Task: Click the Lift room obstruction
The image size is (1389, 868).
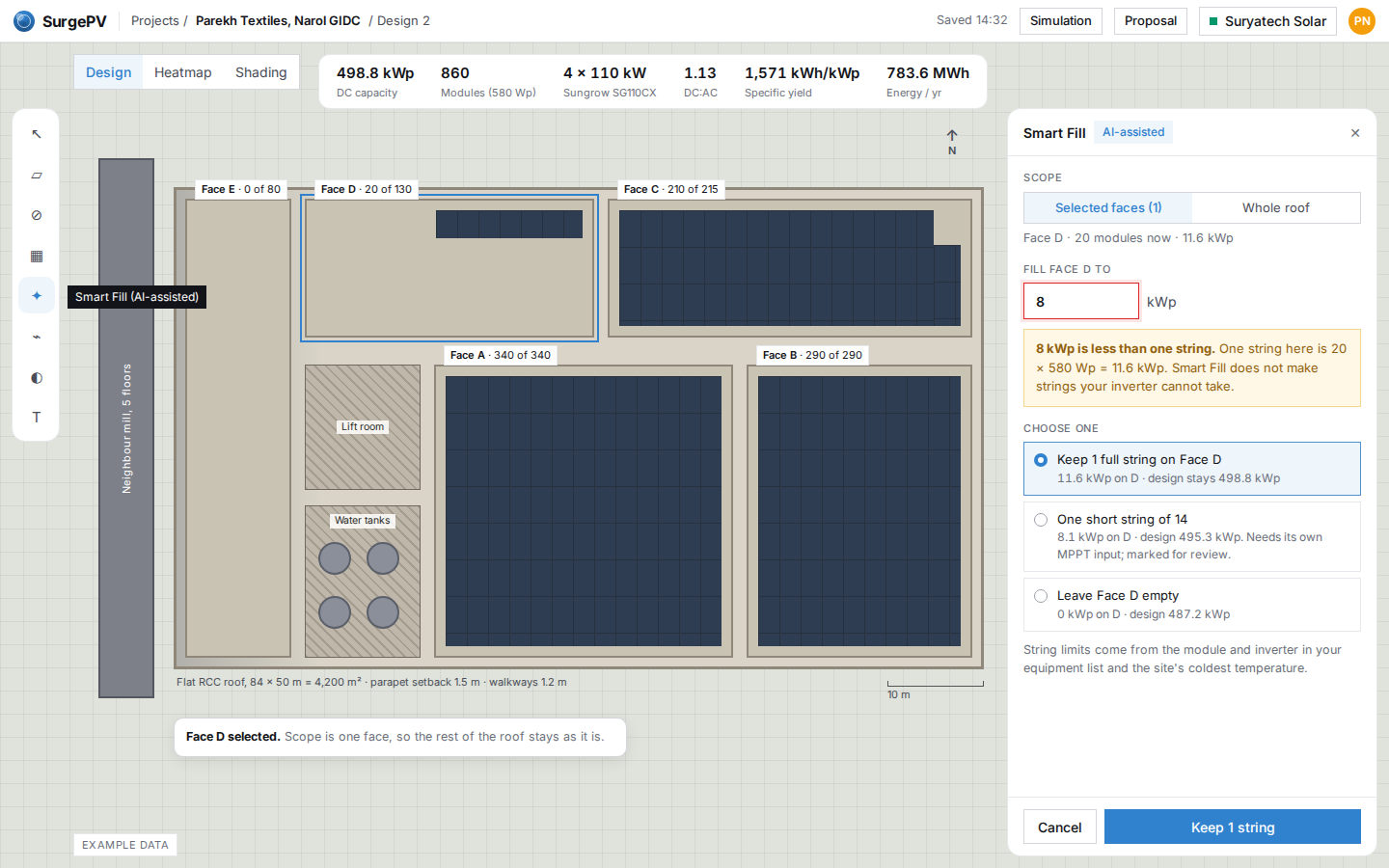Action: click(363, 427)
